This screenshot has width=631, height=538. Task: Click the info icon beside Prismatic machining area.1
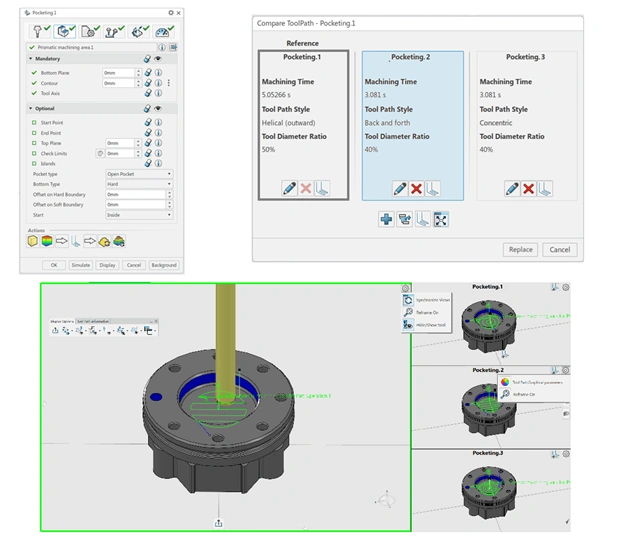[162, 47]
